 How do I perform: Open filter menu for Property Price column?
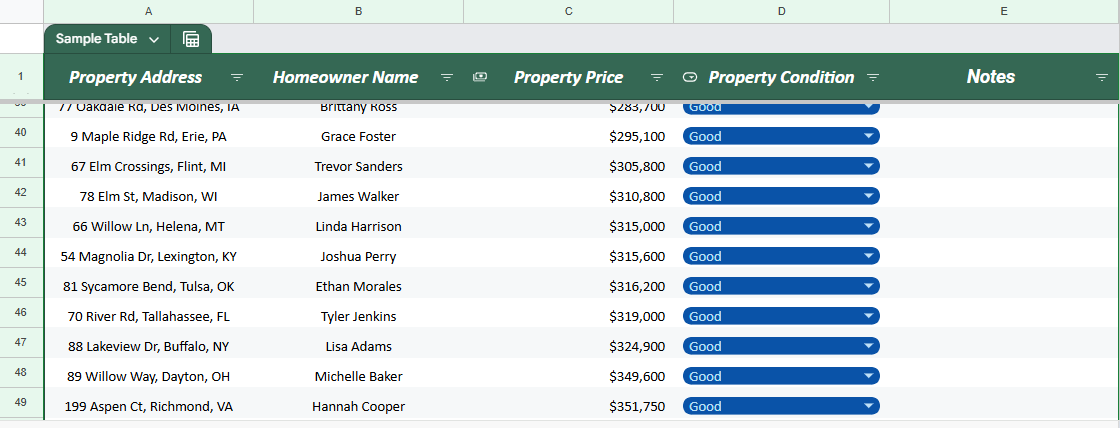click(657, 77)
